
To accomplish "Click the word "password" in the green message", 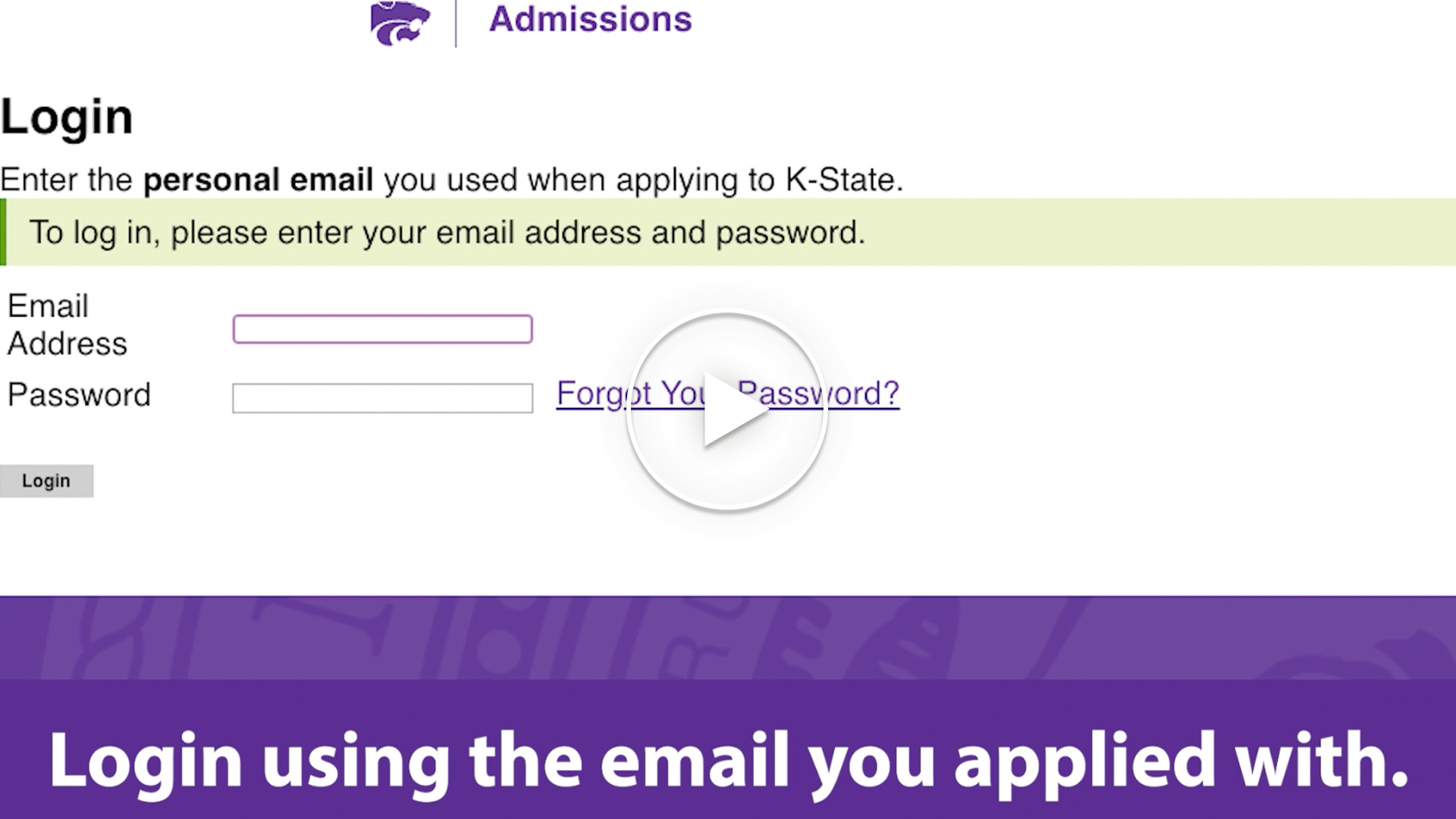I will [789, 233].
